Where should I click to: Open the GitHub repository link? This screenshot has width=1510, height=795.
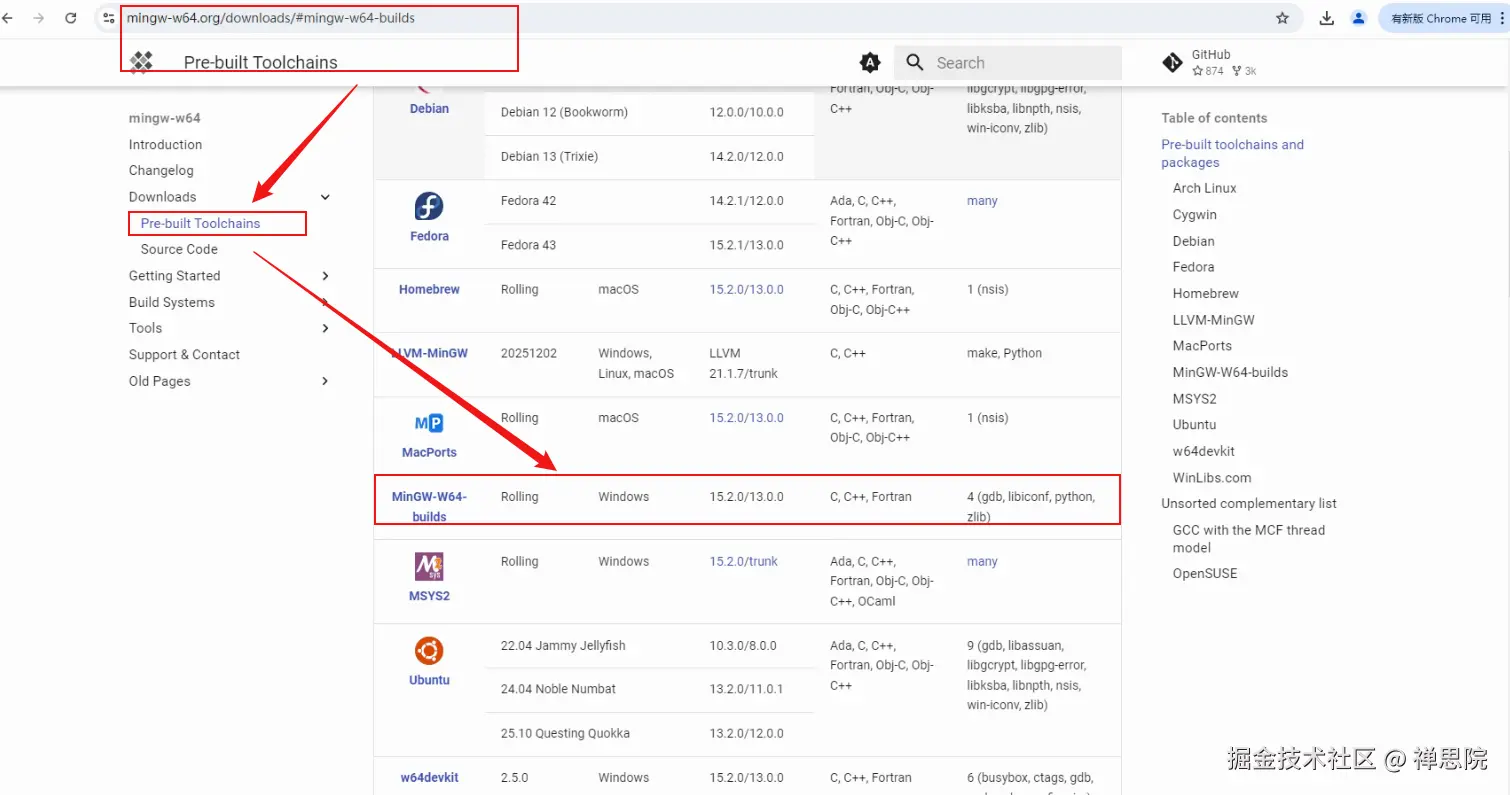tap(1209, 62)
